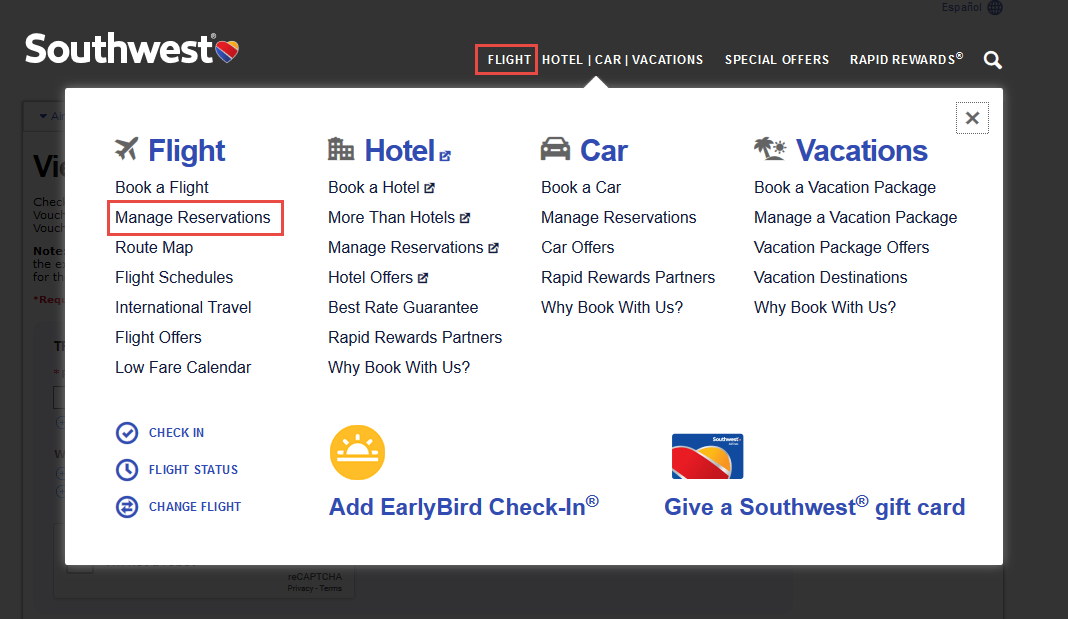The image size is (1068, 619).
Task: Open Why Book With Us under Car
Action: [612, 307]
